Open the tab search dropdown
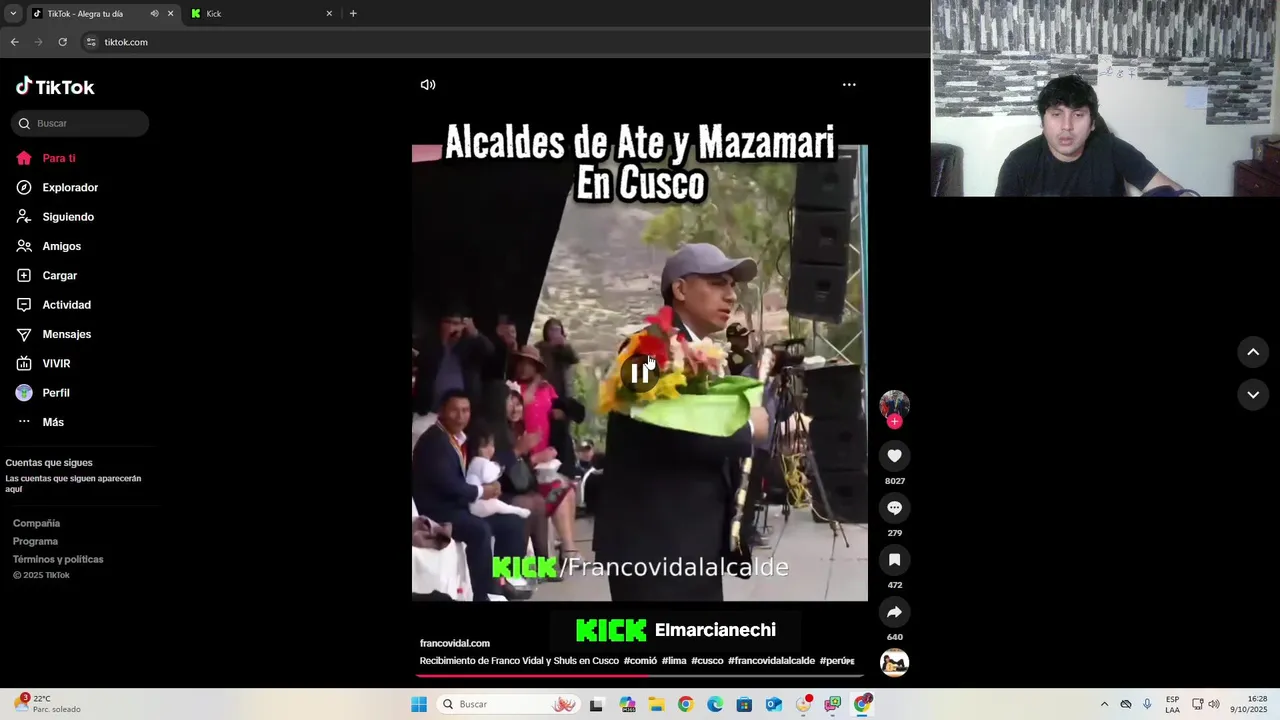The width and height of the screenshot is (1280, 720). 13,14
